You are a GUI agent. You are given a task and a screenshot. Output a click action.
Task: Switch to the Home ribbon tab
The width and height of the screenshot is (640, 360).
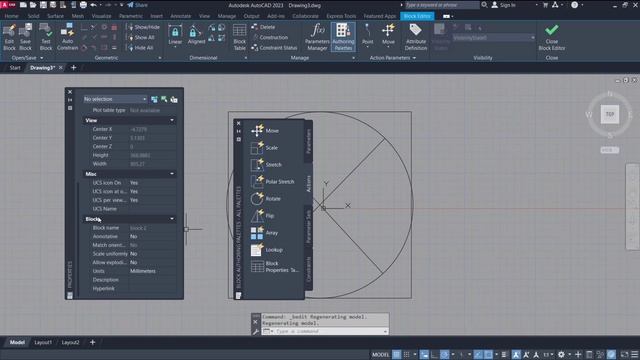[11, 16]
